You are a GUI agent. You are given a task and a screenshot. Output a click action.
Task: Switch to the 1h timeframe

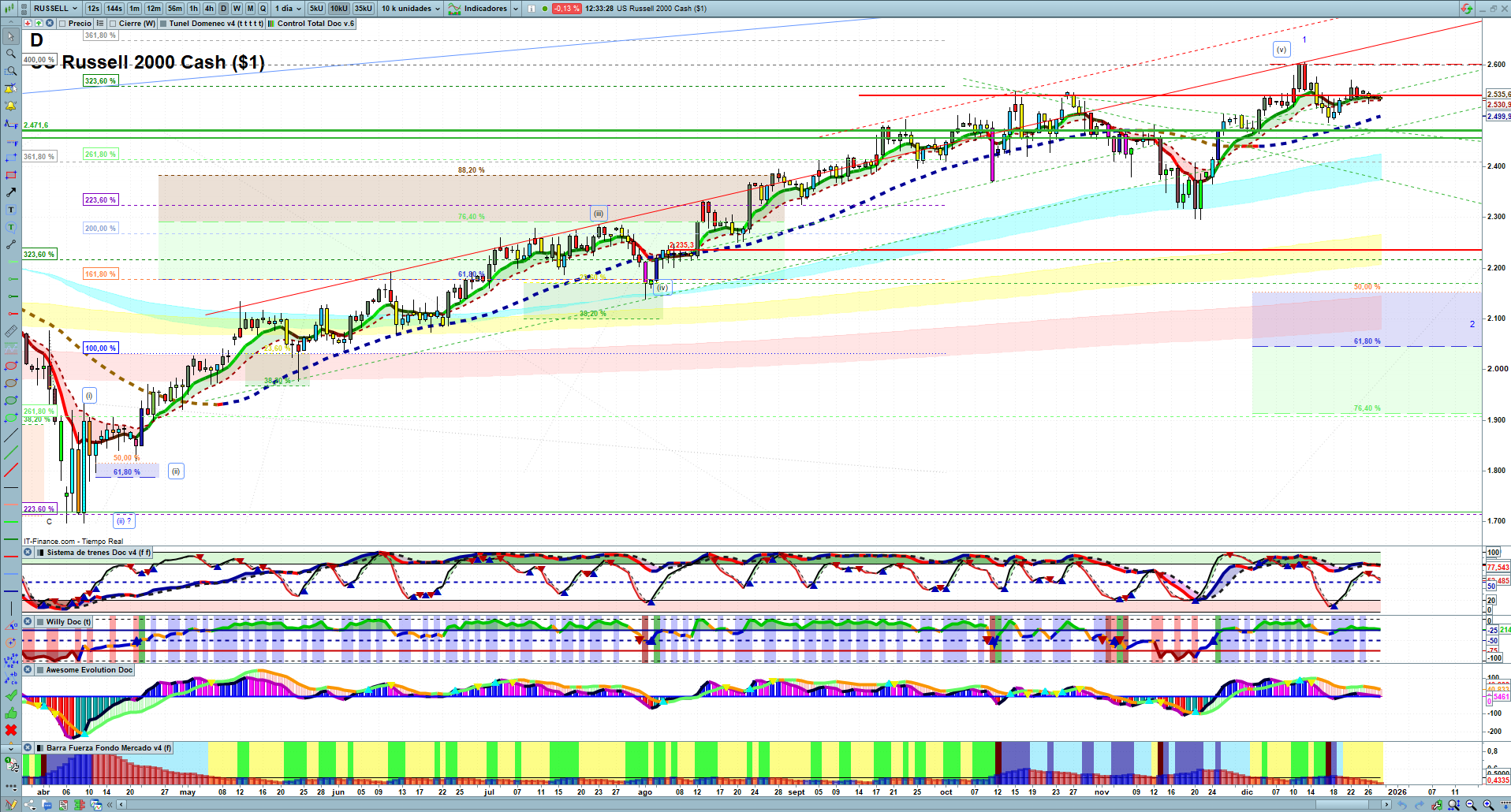tap(194, 9)
